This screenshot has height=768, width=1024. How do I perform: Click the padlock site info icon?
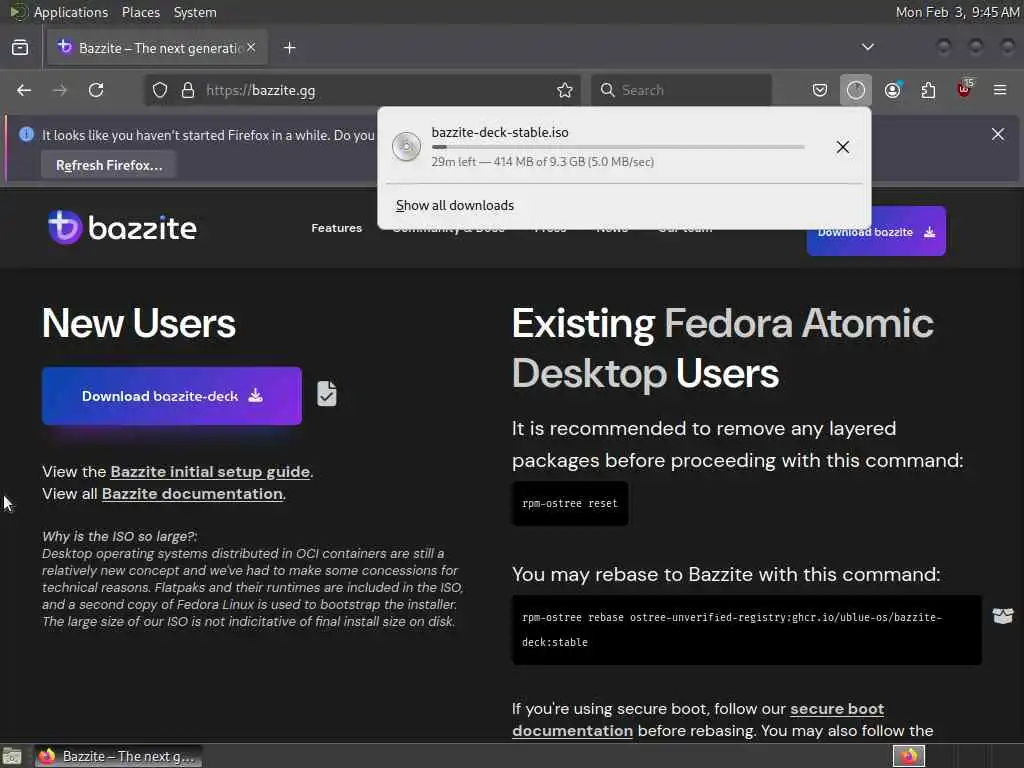pyautogui.click(x=188, y=90)
